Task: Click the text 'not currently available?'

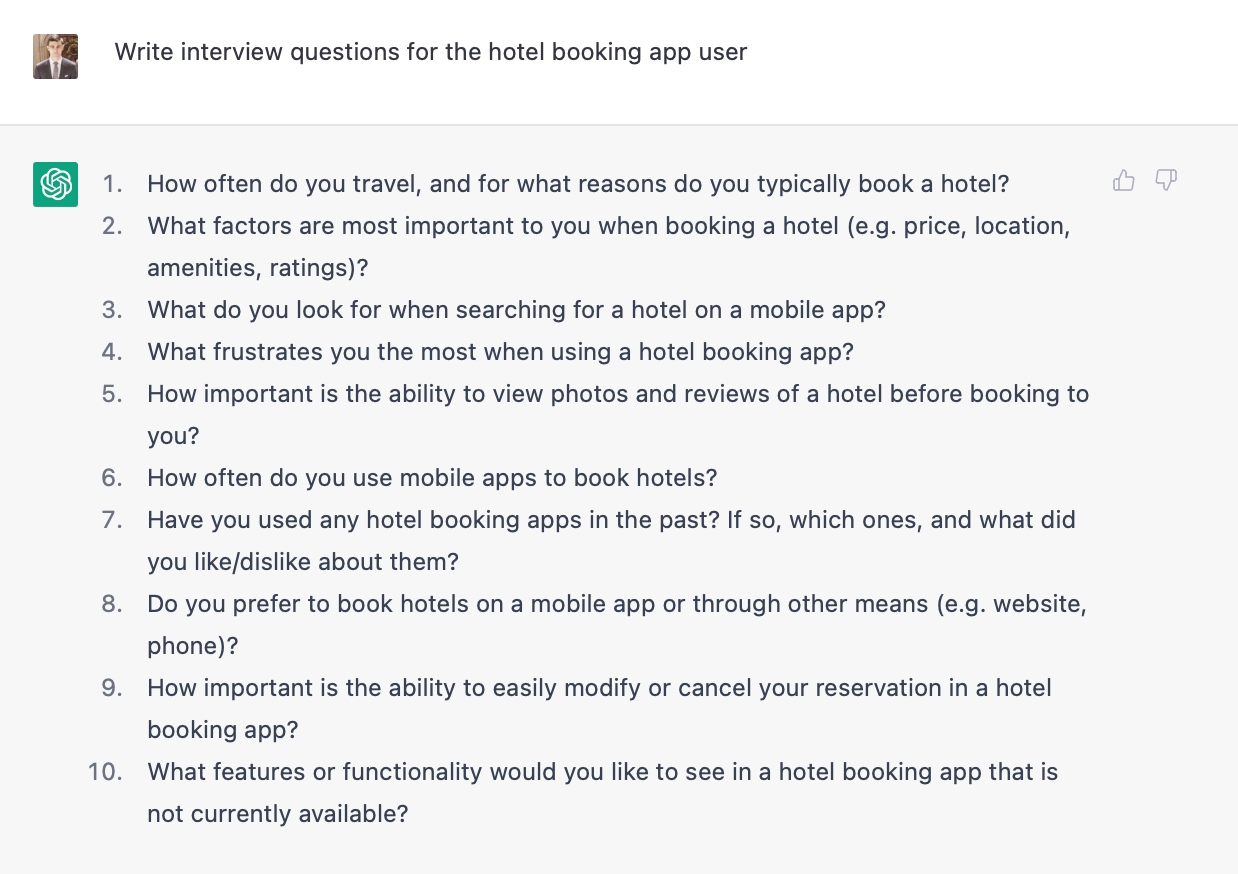Action: pos(278,814)
